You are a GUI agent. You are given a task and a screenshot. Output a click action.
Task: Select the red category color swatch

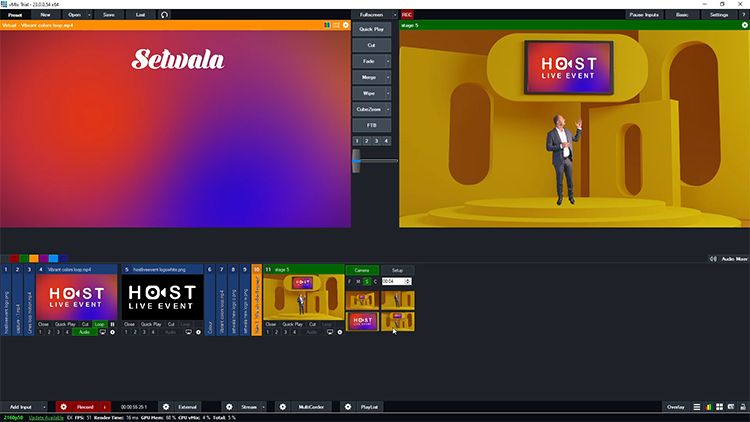coord(14,258)
